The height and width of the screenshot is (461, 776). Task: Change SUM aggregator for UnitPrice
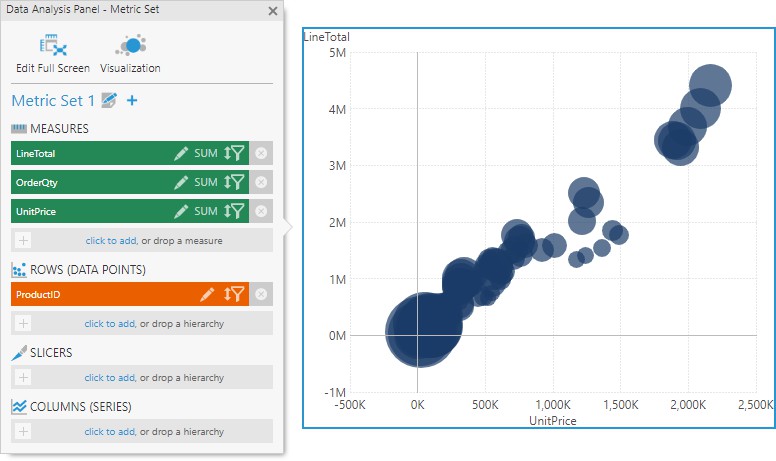tap(206, 211)
